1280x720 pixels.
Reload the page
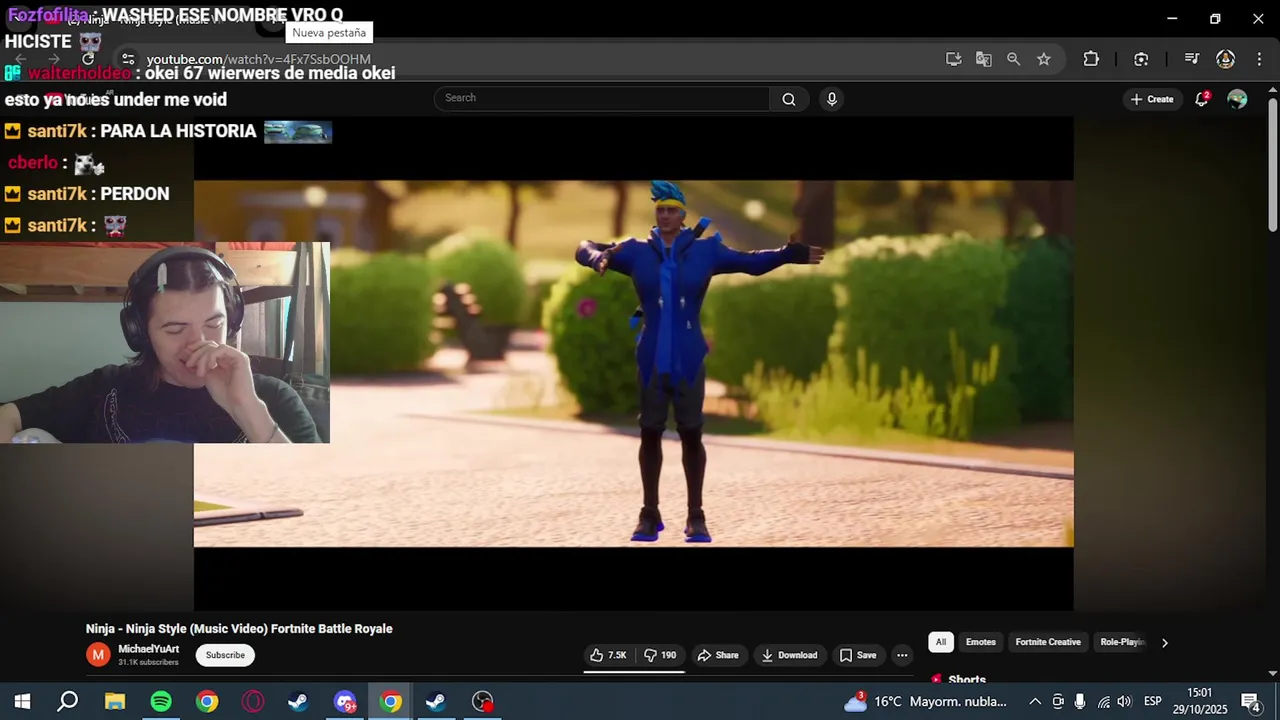[x=88, y=59]
